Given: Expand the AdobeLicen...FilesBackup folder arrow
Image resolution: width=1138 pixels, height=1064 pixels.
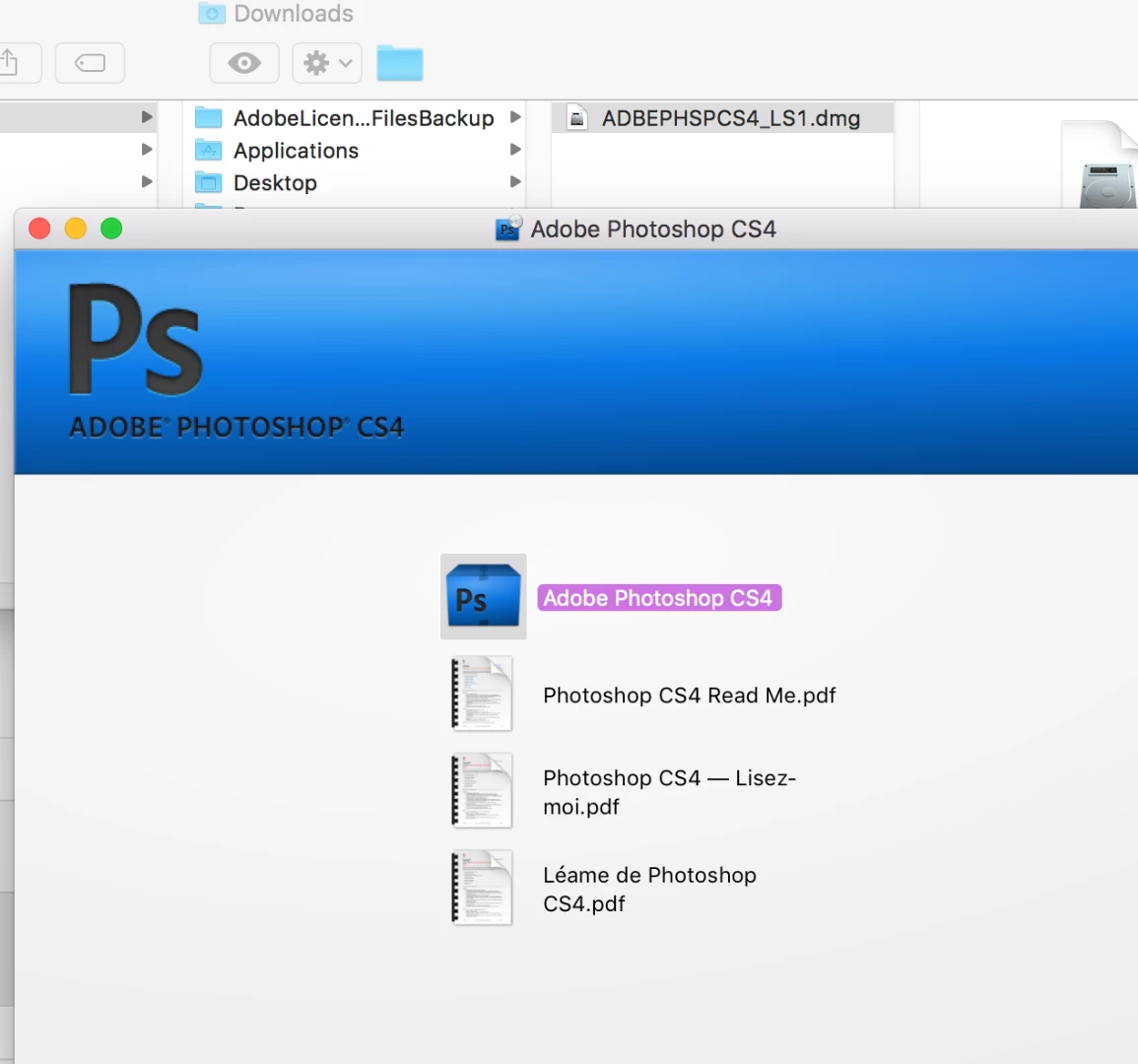Looking at the screenshot, I should [x=515, y=117].
